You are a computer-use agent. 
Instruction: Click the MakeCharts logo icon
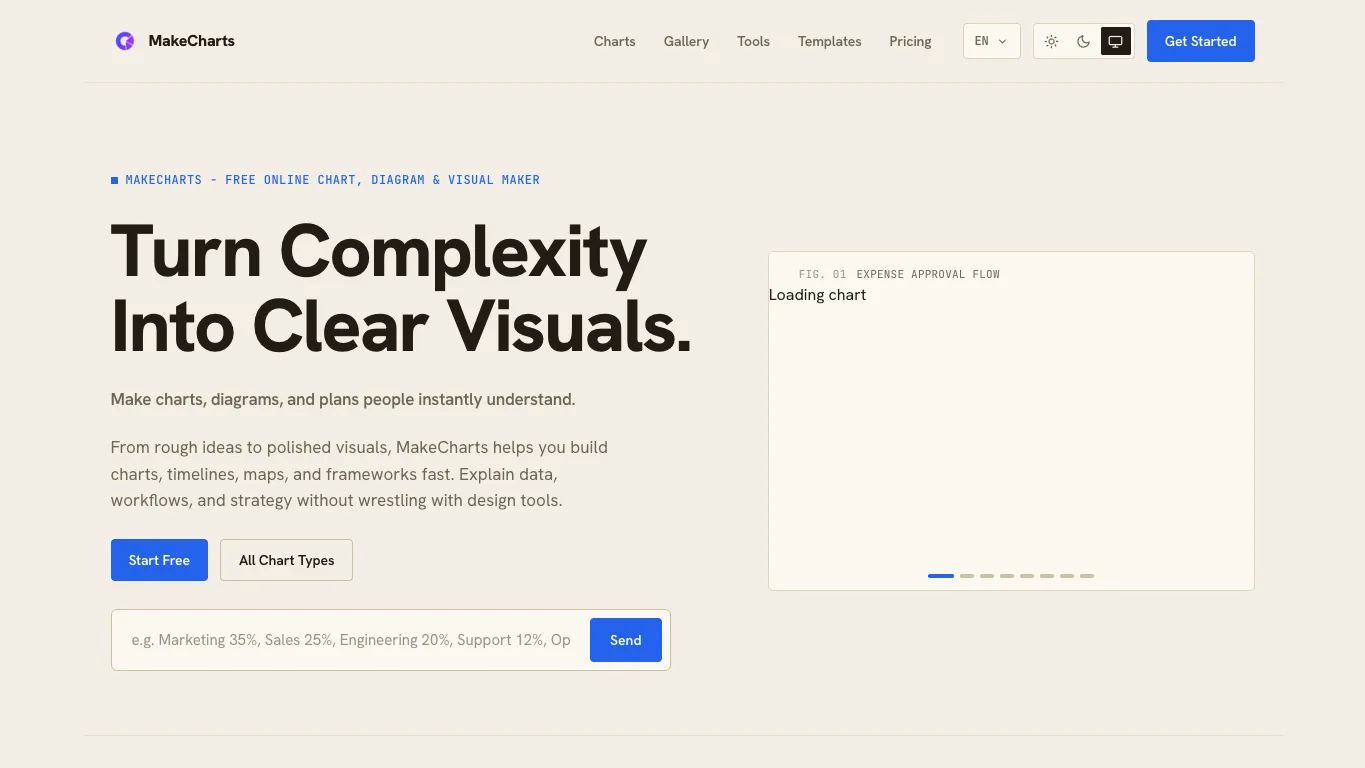[125, 41]
